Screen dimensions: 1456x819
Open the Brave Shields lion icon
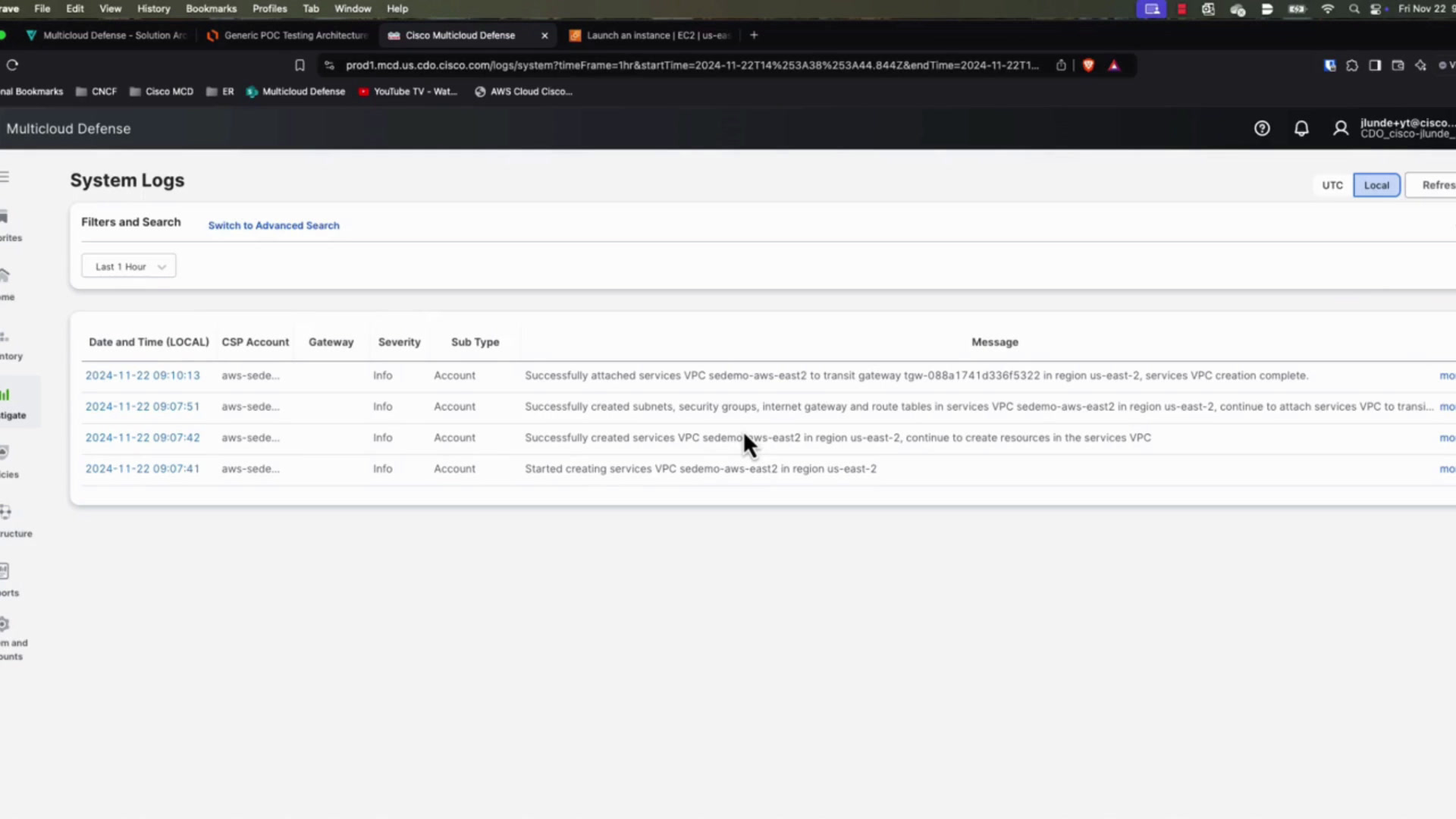(1088, 65)
